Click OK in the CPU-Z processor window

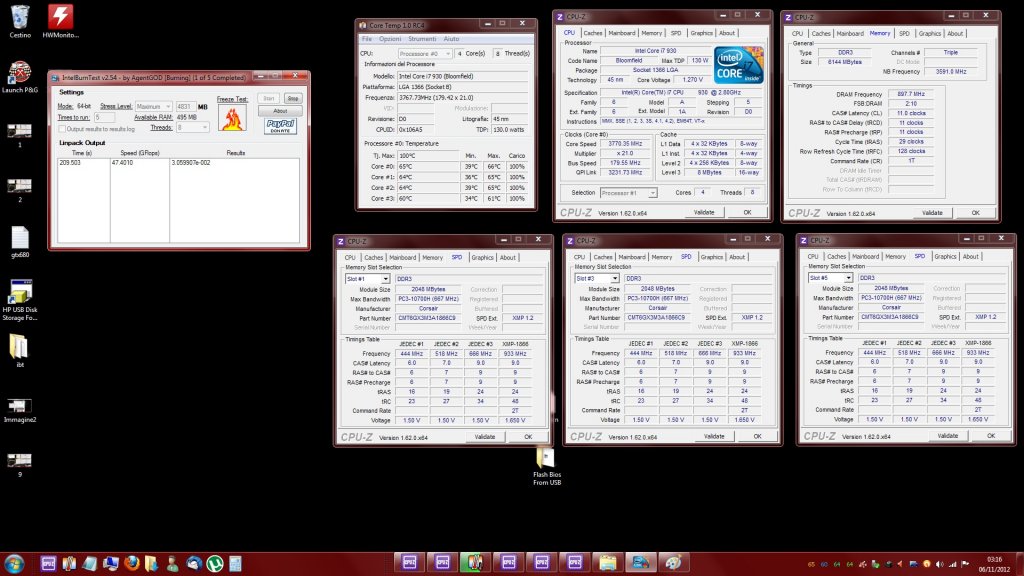[747, 212]
